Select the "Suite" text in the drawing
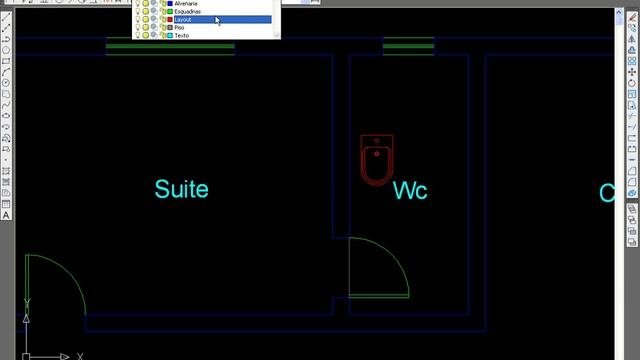 coord(182,189)
